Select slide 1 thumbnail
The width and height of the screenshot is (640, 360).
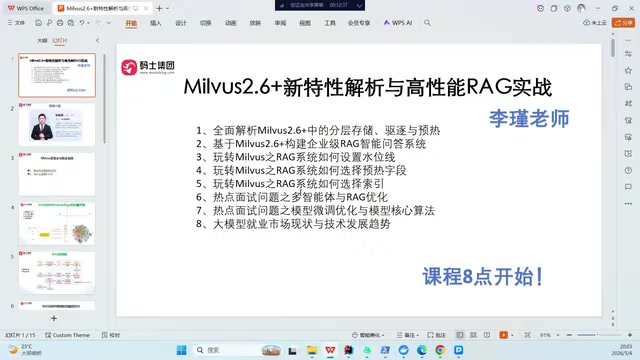57,75
